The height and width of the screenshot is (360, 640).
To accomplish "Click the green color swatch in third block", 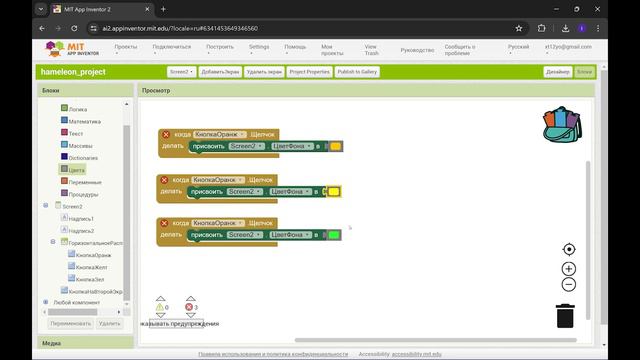I will 333,235.
